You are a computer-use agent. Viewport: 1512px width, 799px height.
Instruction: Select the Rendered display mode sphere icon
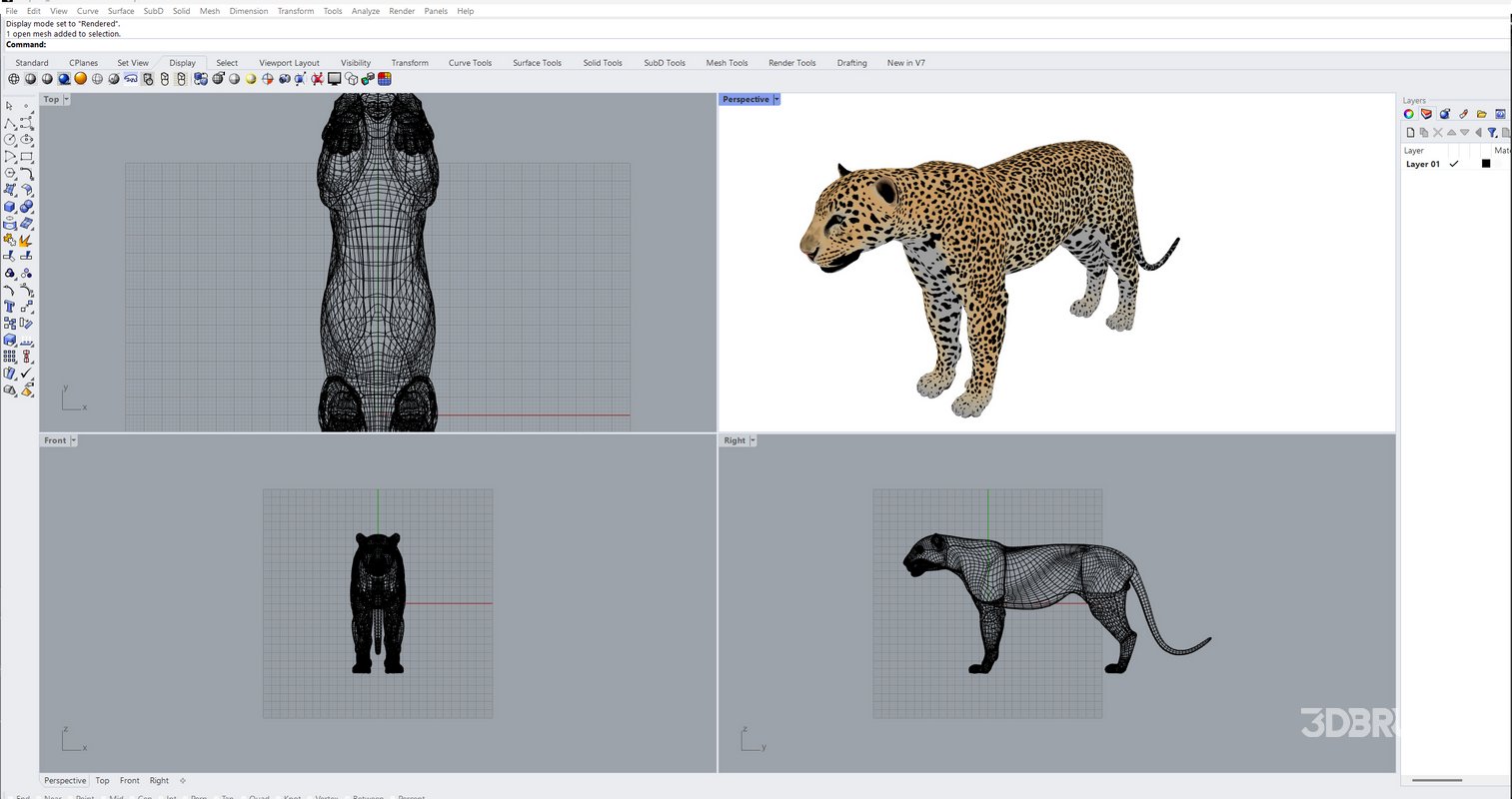(x=62, y=79)
